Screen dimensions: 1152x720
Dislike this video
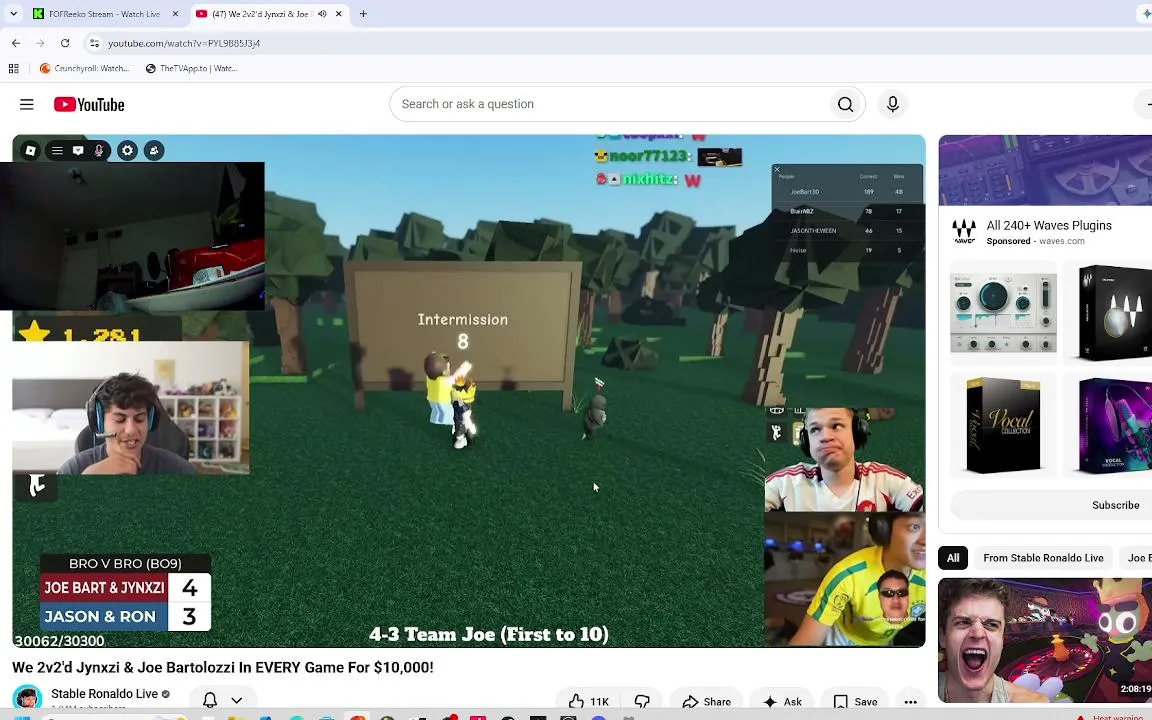643,702
